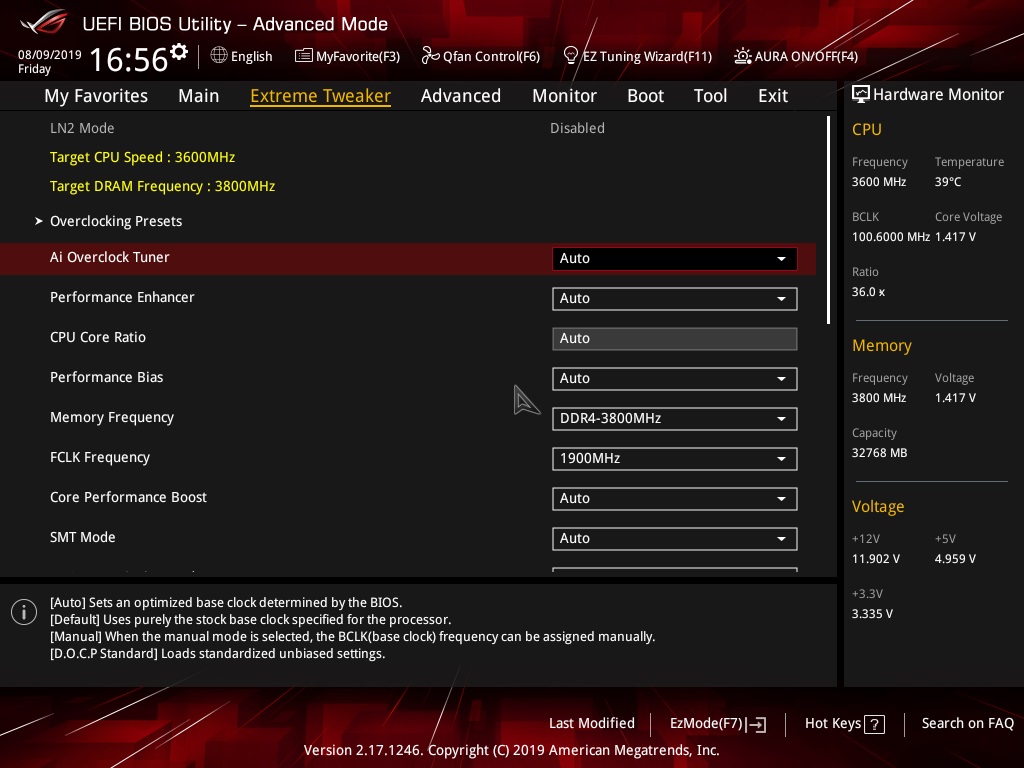Launch EZ Tuning Wizard(F11)
The width and height of the screenshot is (1024, 768).
coord(638,56)
